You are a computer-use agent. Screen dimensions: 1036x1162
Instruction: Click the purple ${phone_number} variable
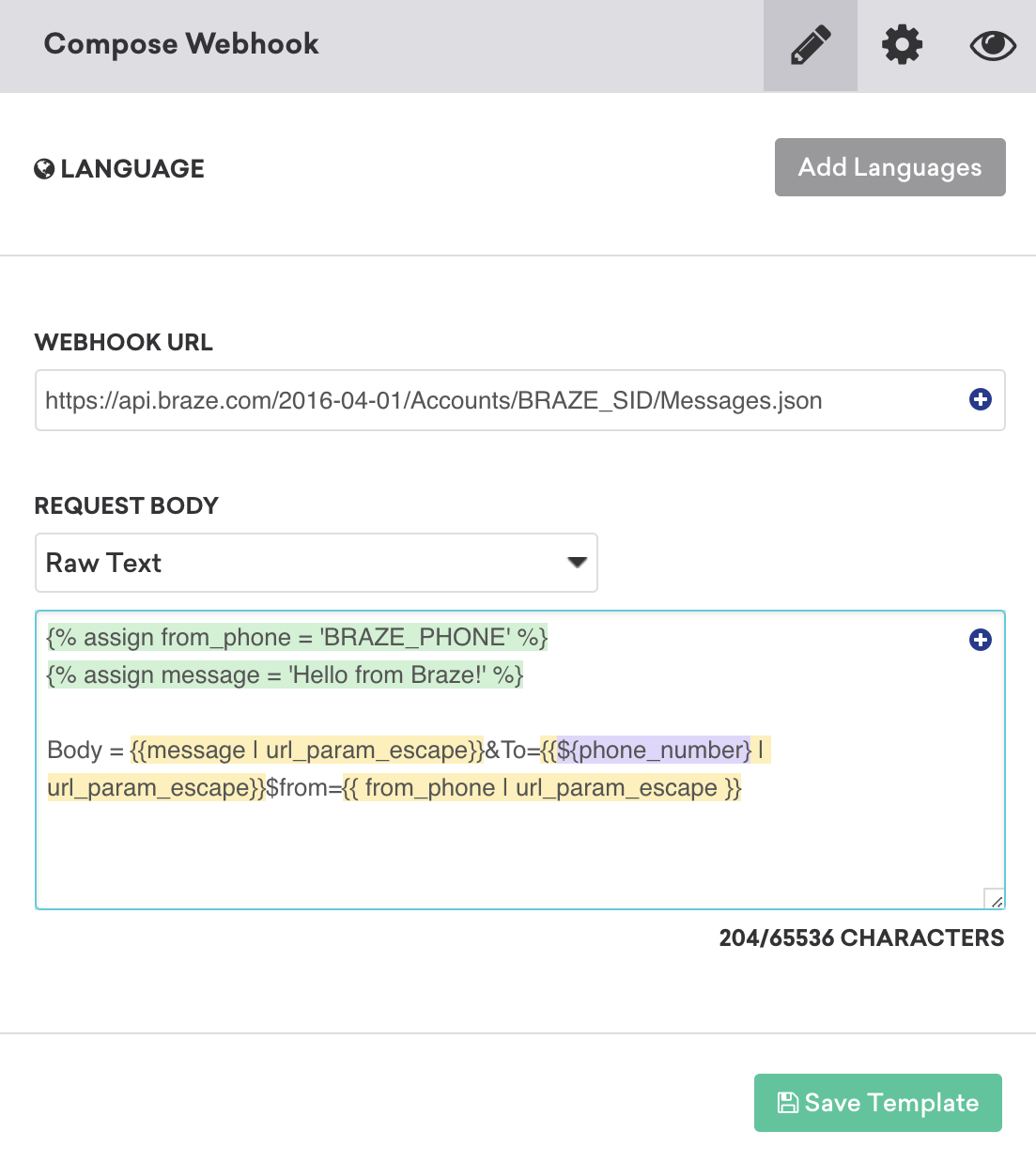[654, 751]
